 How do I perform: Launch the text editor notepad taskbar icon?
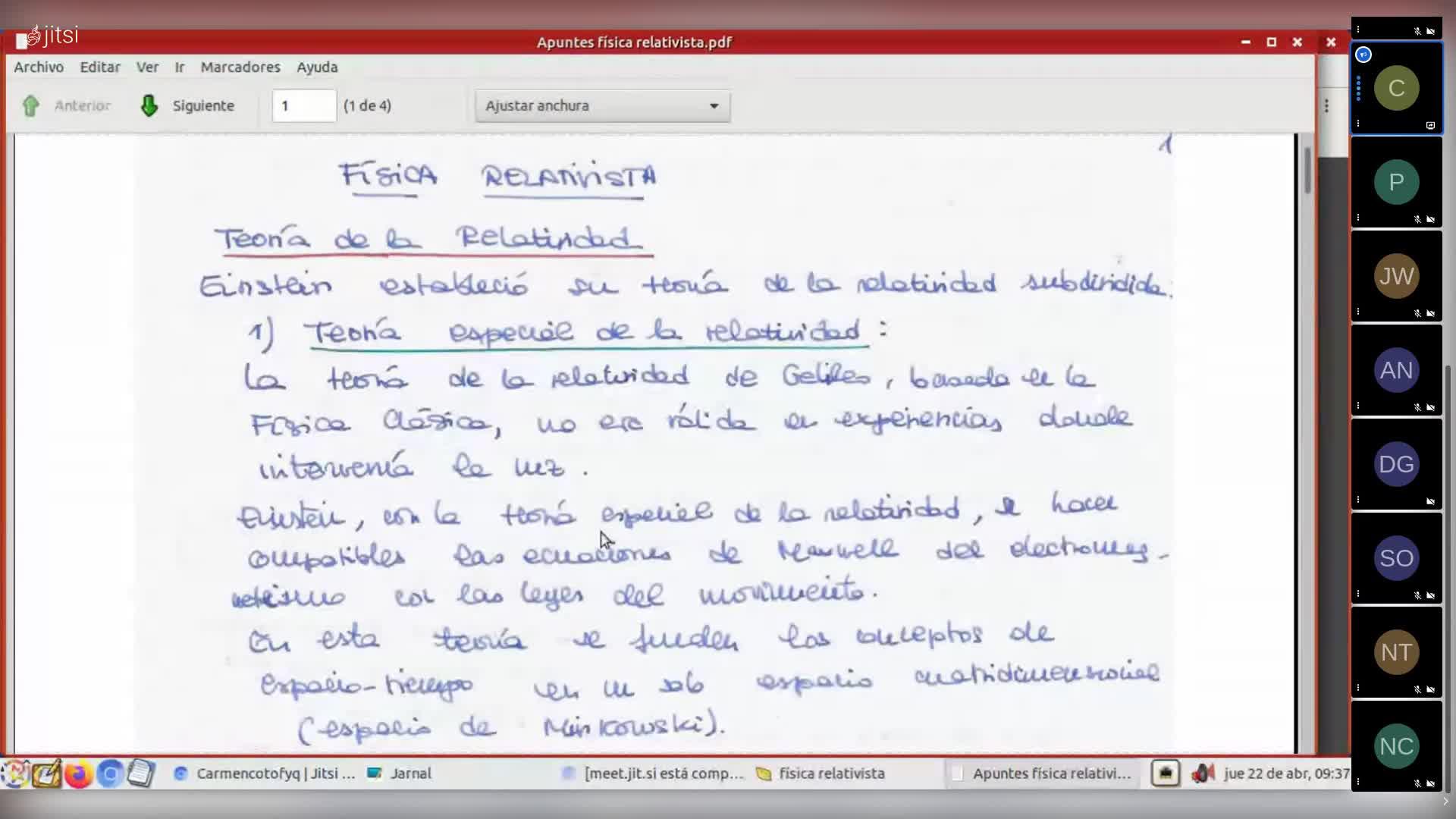[x=141, y=773]
